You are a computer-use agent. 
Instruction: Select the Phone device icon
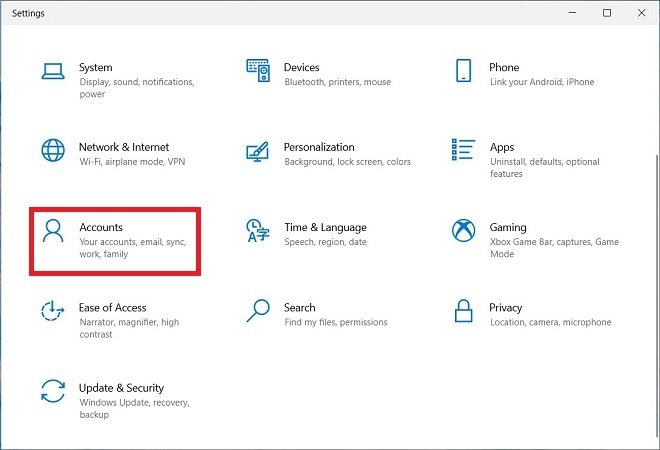pyautogui.click(x=463, y=70)
